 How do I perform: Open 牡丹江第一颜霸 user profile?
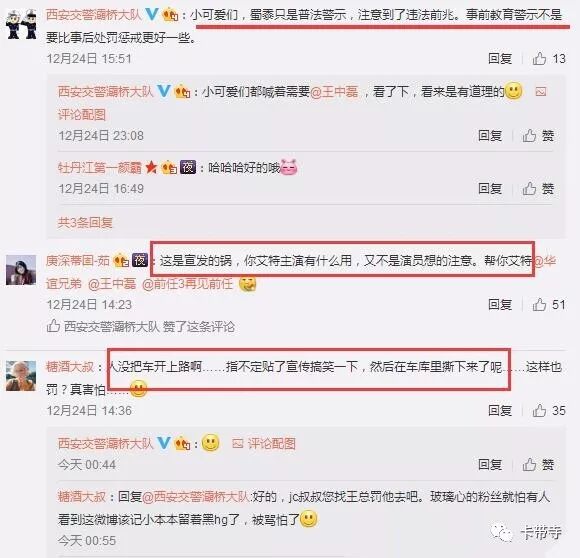coord(100,168)
